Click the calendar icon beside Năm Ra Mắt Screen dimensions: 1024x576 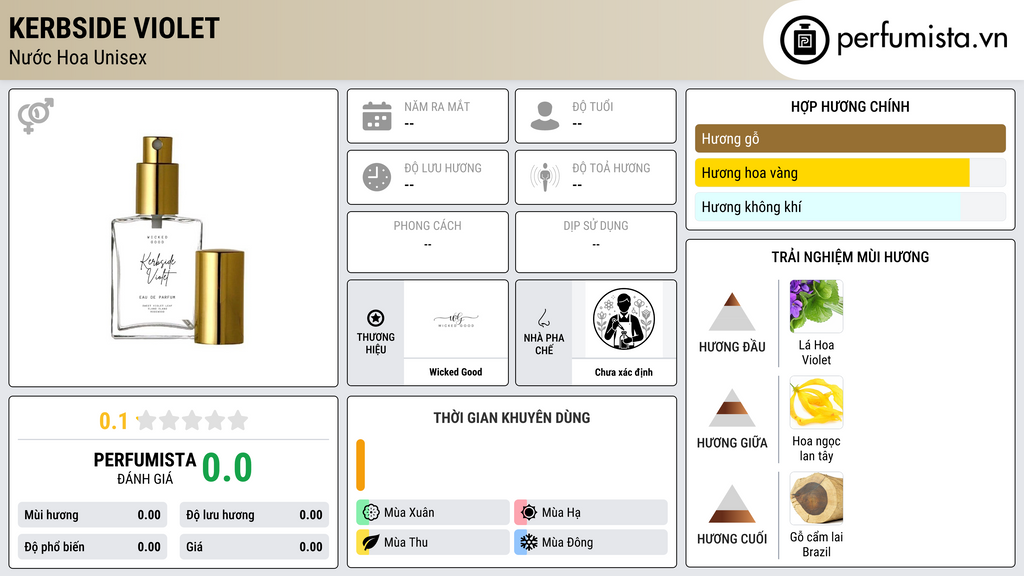coord(377,116)
